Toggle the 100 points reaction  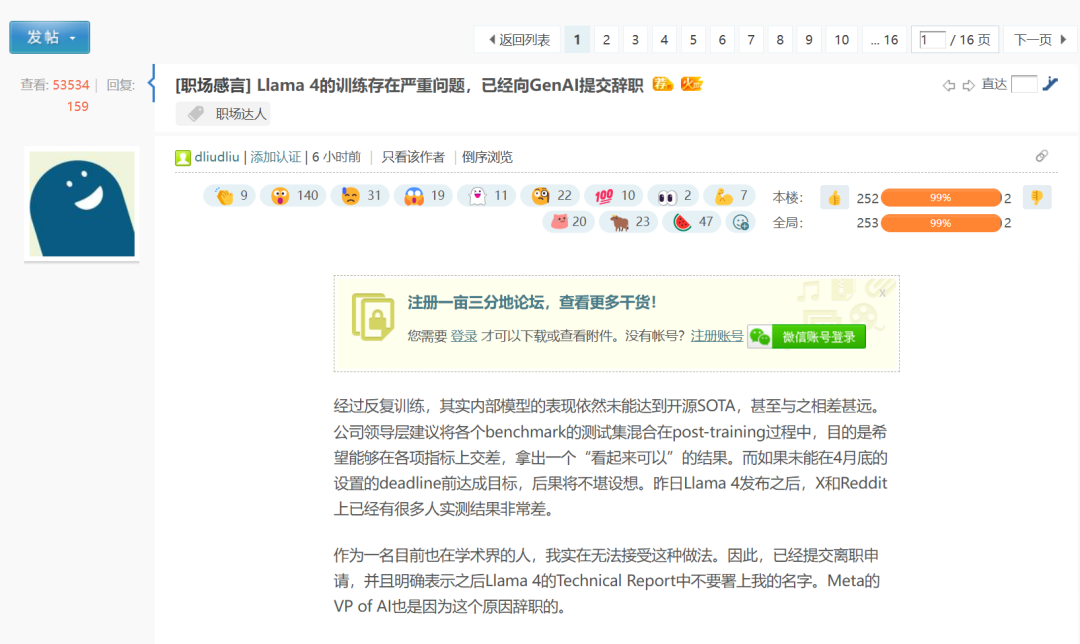tap(614, 196)
